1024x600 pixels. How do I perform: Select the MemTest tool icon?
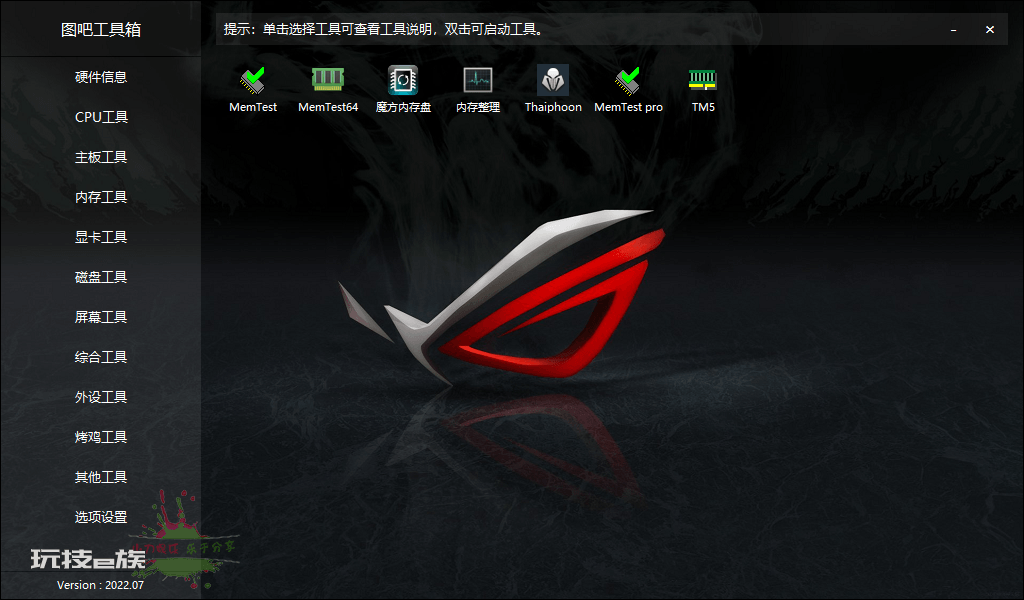pos(253,80)
